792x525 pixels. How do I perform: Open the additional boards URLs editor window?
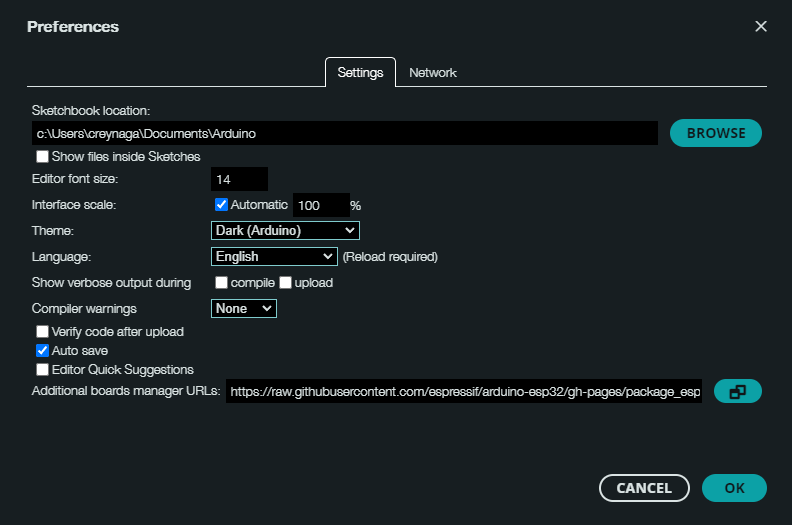(737, 391)
